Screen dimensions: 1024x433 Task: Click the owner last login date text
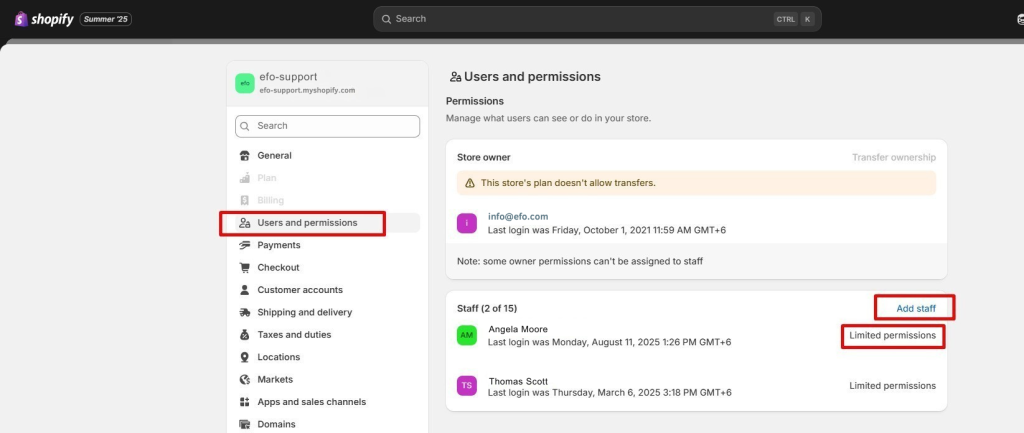(x=607, y=230)
